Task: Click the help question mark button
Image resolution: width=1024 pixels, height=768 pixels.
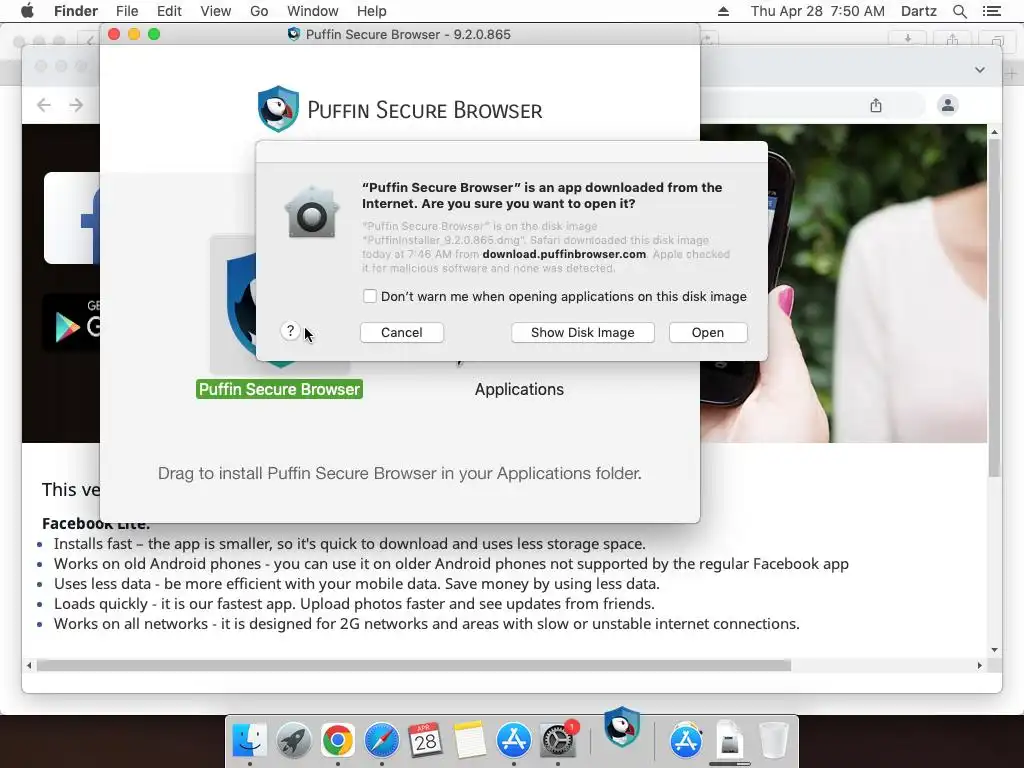Action: point(290,331)
